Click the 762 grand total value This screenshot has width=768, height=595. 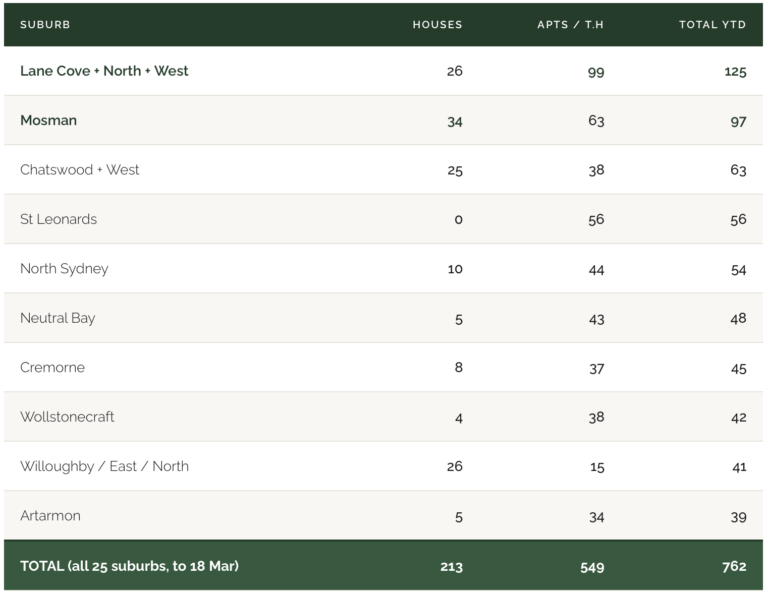point(734,566)
